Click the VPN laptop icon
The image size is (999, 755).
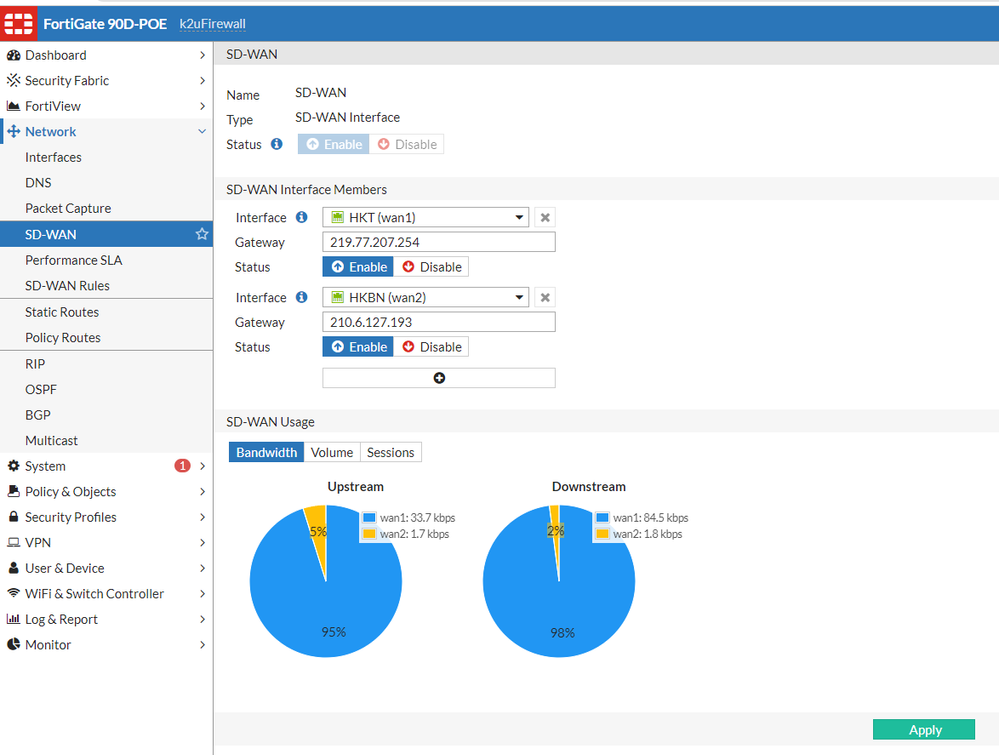point(13,542)
